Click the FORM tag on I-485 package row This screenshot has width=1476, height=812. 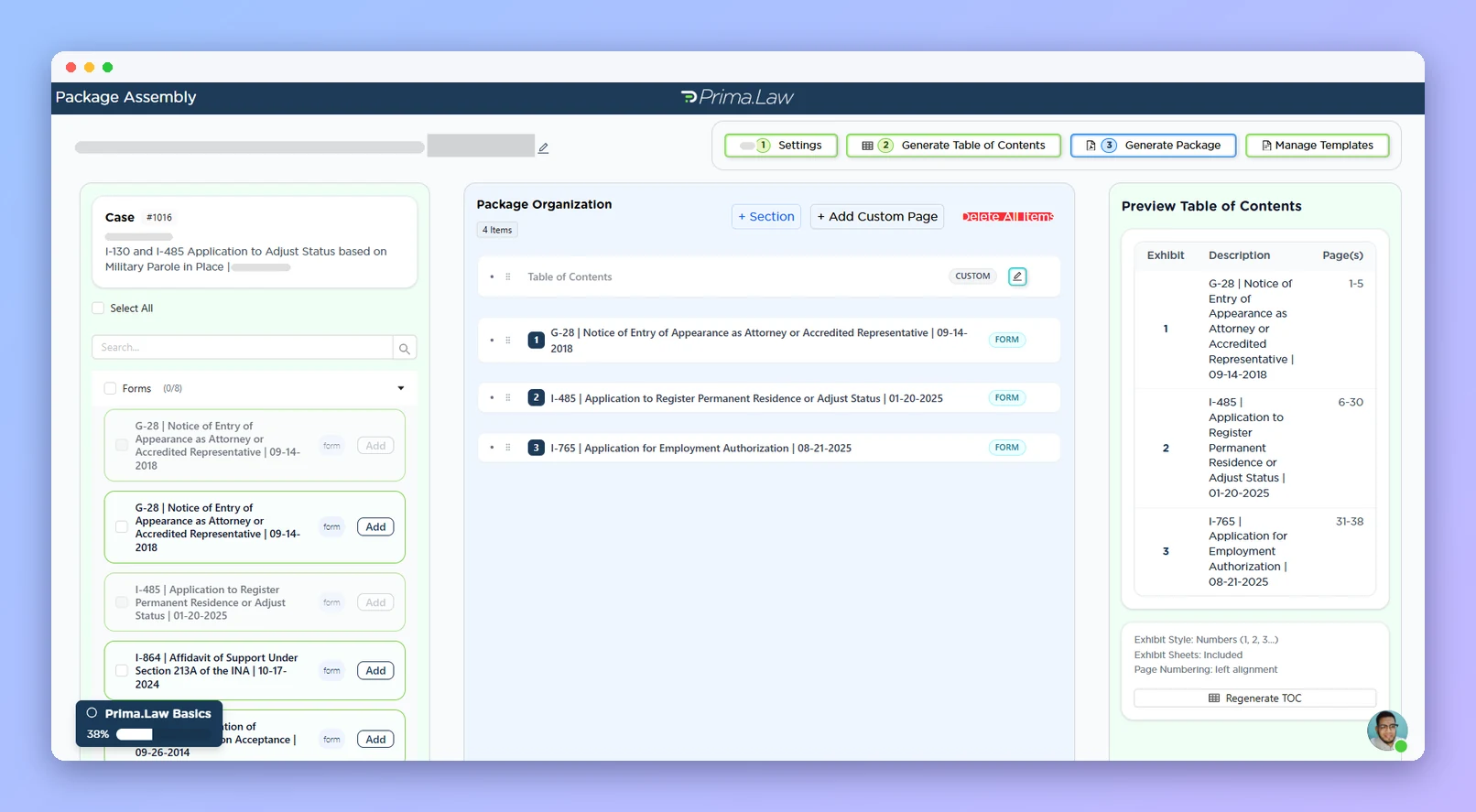pos(1007,397)
